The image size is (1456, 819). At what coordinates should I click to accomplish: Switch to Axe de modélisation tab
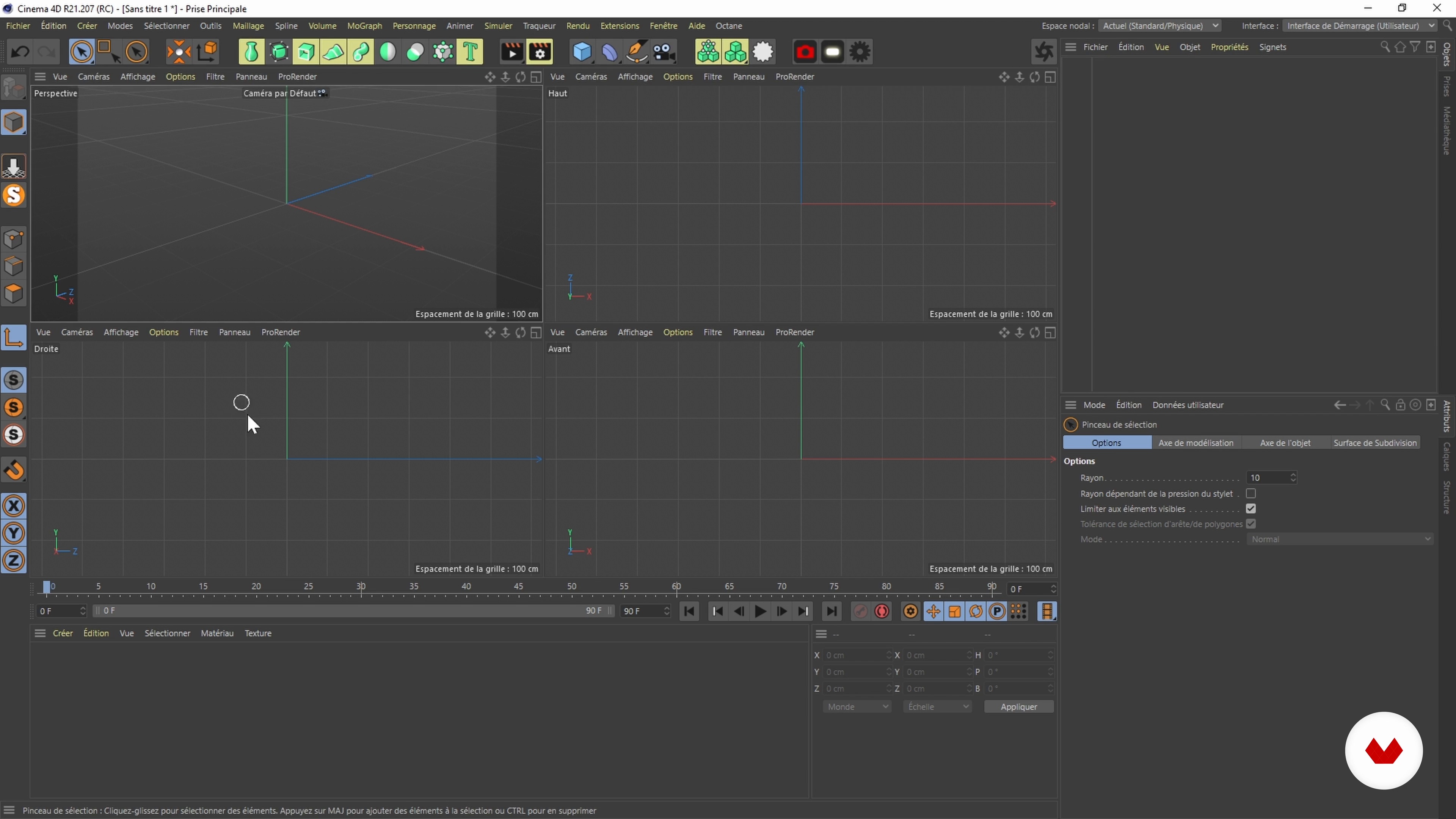pos(1196,442)
